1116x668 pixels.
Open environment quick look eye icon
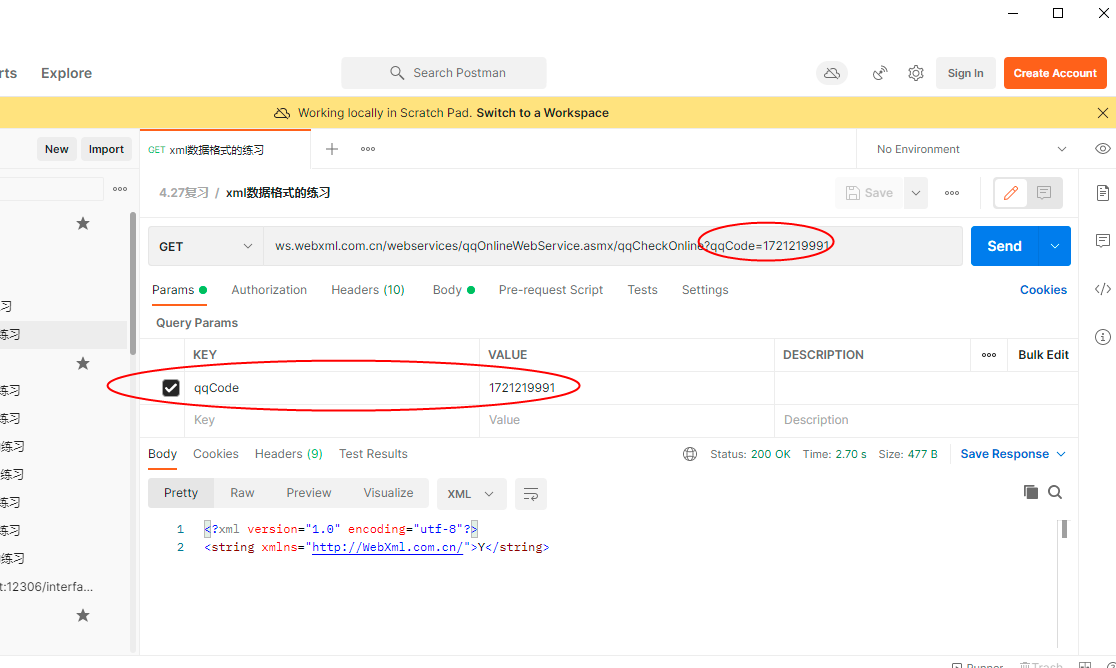pos(1102,149)
